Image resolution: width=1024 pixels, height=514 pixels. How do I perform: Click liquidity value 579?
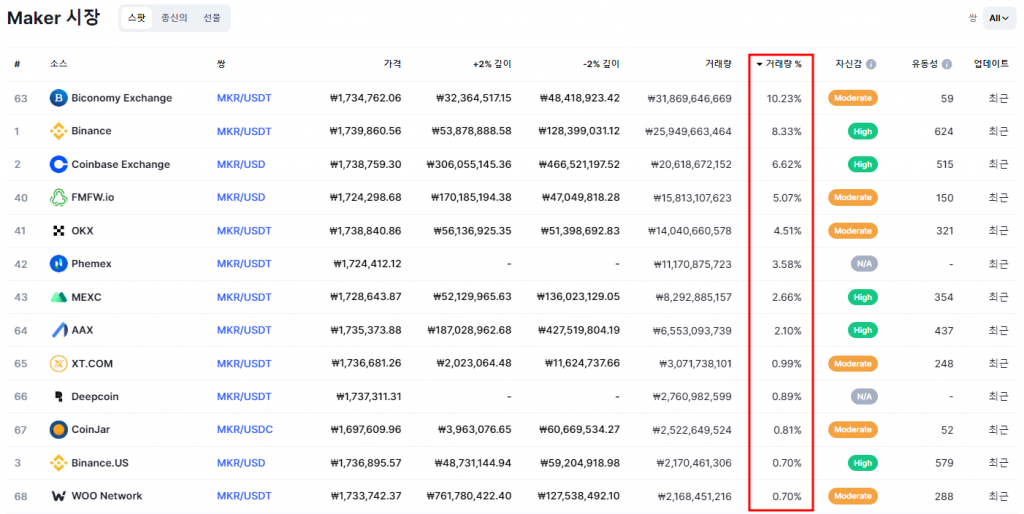(x=944, y=463)
